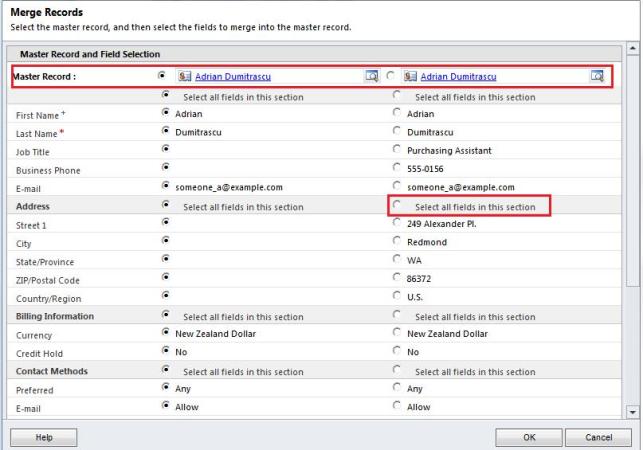The height and width of the screenshot is (450, 643).
Task: Open the left Adrian Dumitrascu record link
Action: (233, 77)
